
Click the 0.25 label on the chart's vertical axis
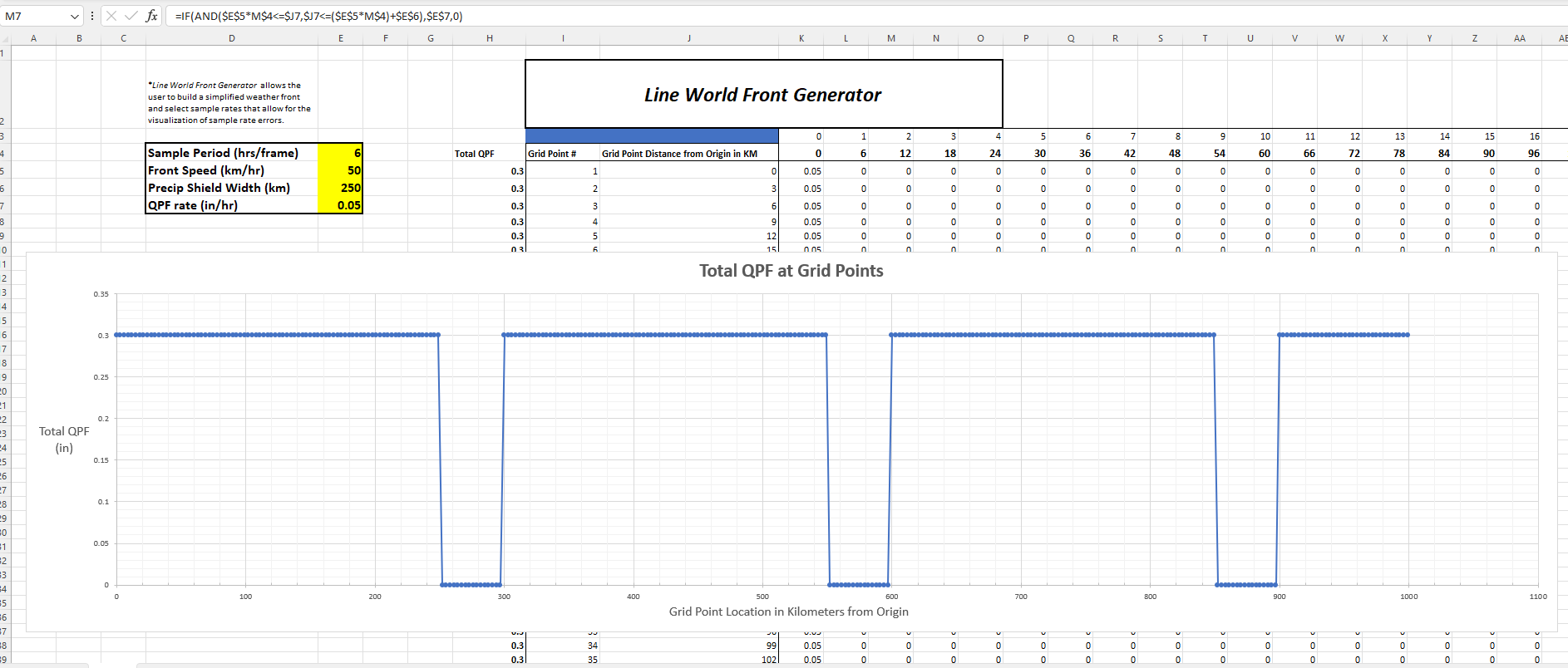point(101,377)
